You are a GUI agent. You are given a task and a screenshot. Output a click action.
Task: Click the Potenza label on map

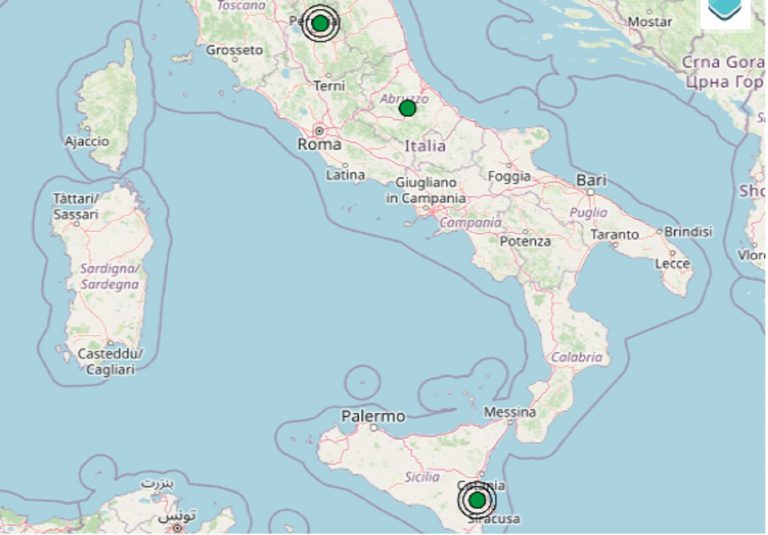[526, 241]
